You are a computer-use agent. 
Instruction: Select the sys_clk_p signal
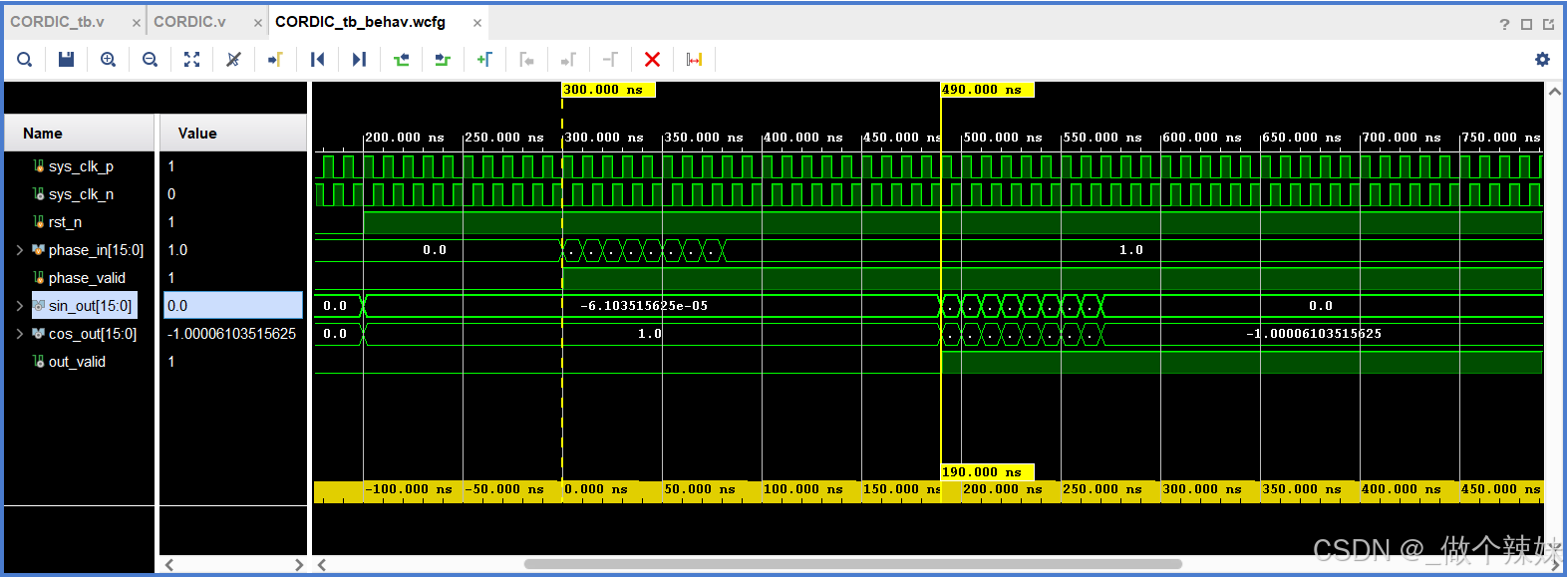pyautogui.click(x=81, y=166)
